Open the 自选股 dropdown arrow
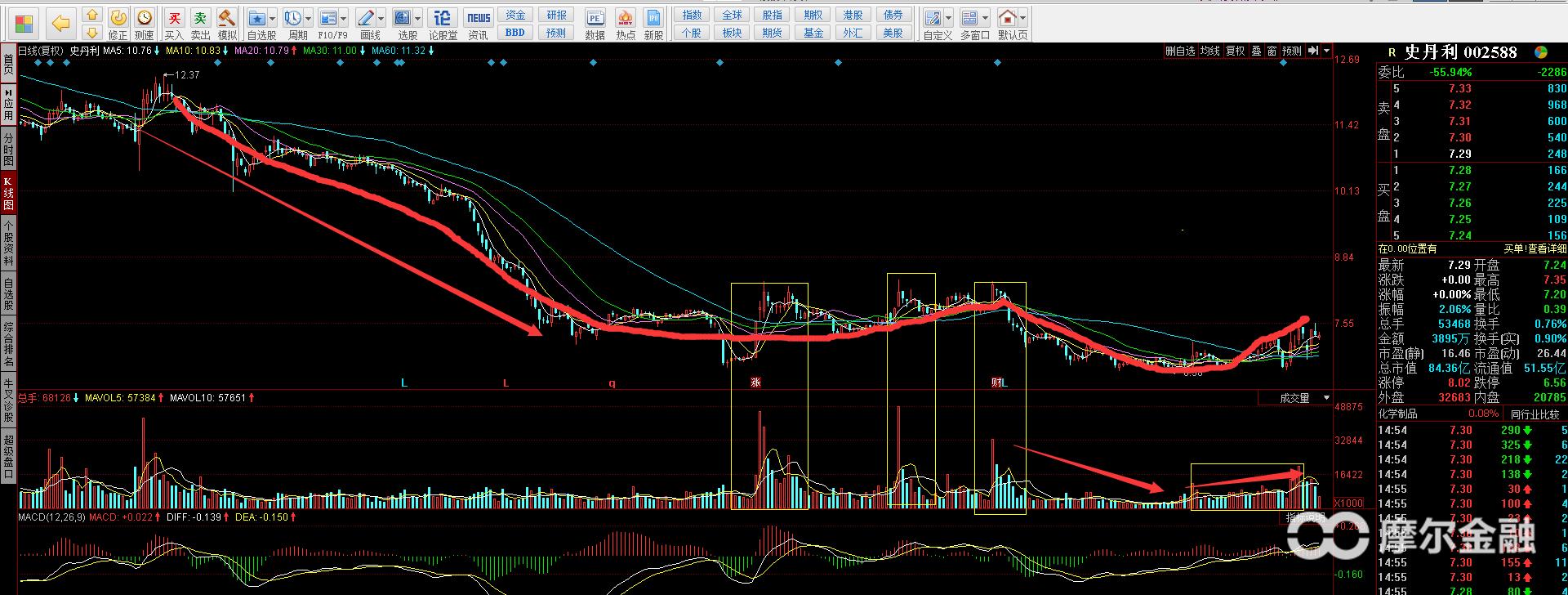Screen dimensions: 1568x595 (x=273, y=18)
